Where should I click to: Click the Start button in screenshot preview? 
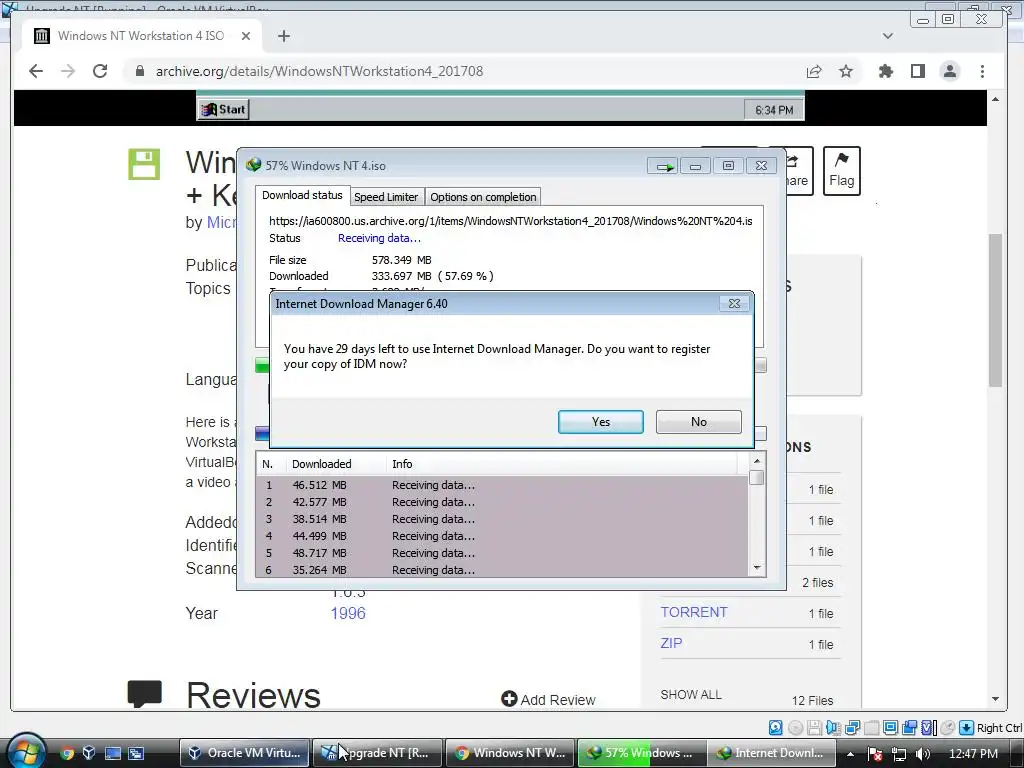click(x=223, y=110)
